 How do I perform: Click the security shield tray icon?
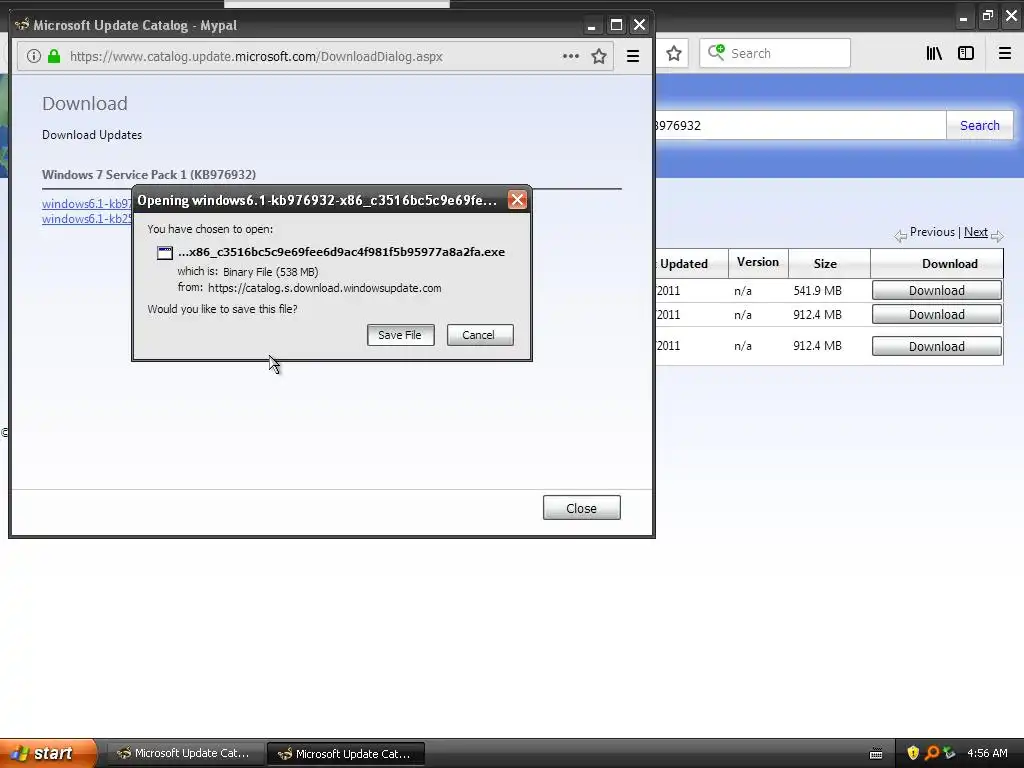point(913,753)
